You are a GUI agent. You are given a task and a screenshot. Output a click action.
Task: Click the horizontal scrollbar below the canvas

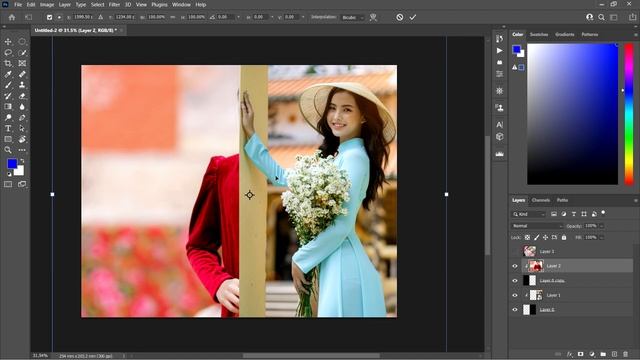point(311,356)
